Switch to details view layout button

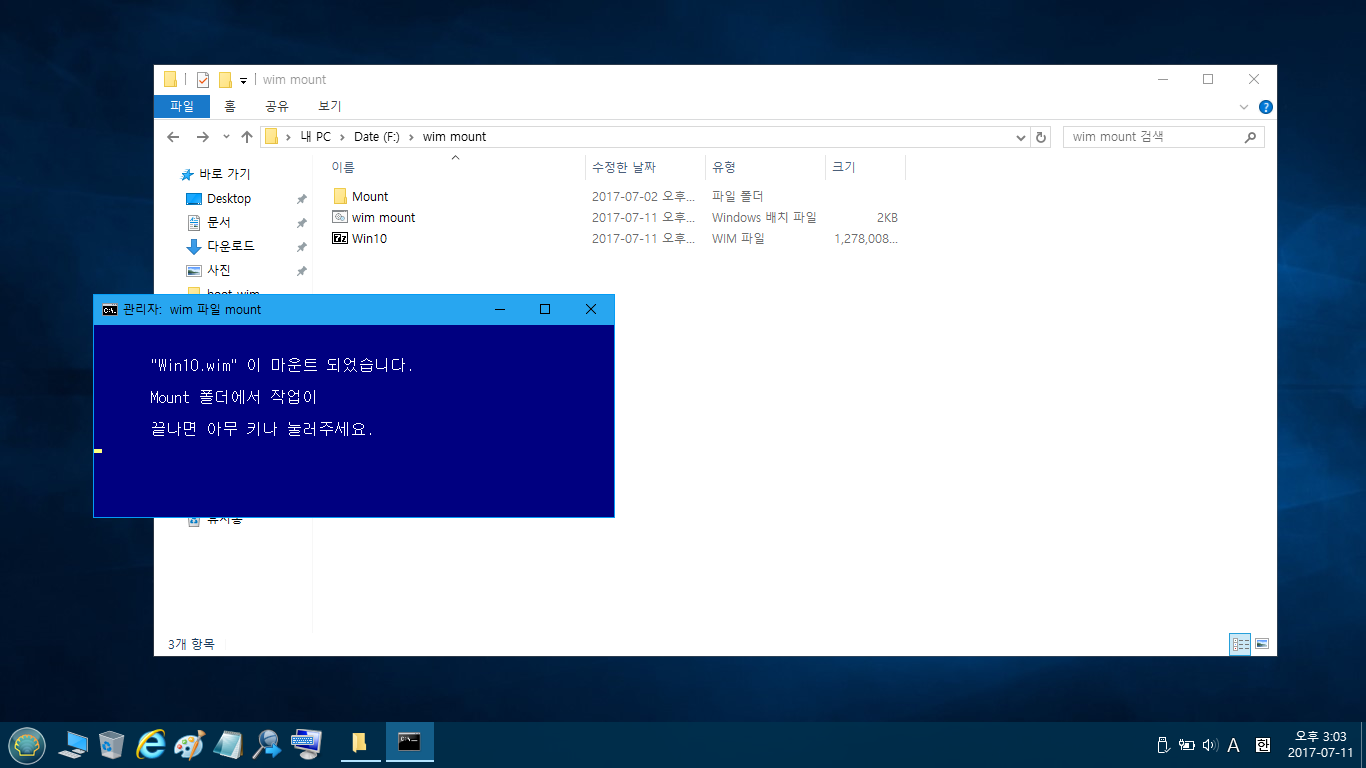click(1240, 645)
